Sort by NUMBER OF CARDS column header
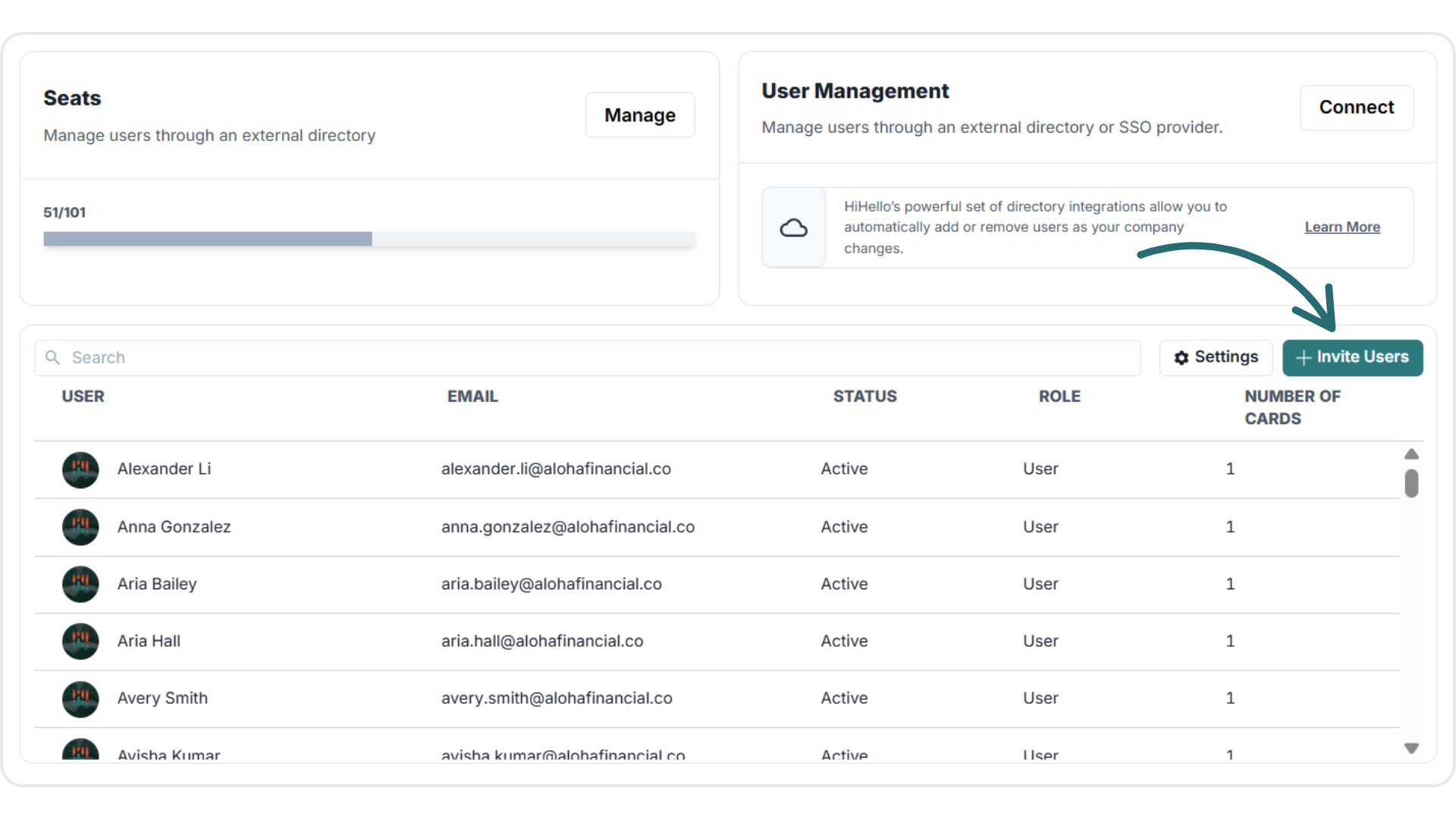 [x=1292, y=408]
